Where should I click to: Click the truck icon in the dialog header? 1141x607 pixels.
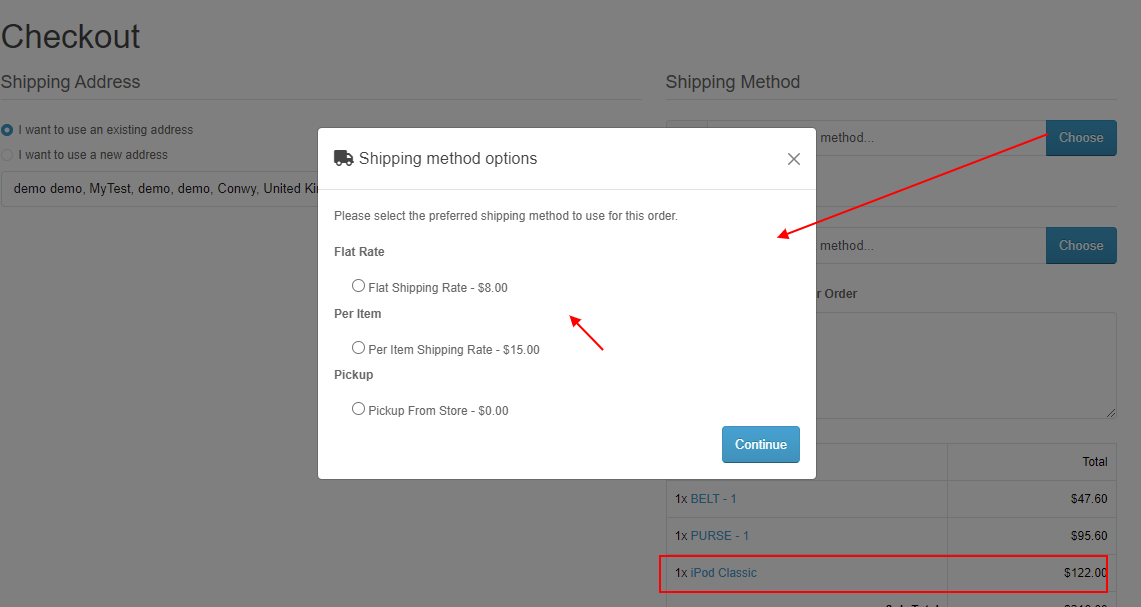click(x=343, y=158)
